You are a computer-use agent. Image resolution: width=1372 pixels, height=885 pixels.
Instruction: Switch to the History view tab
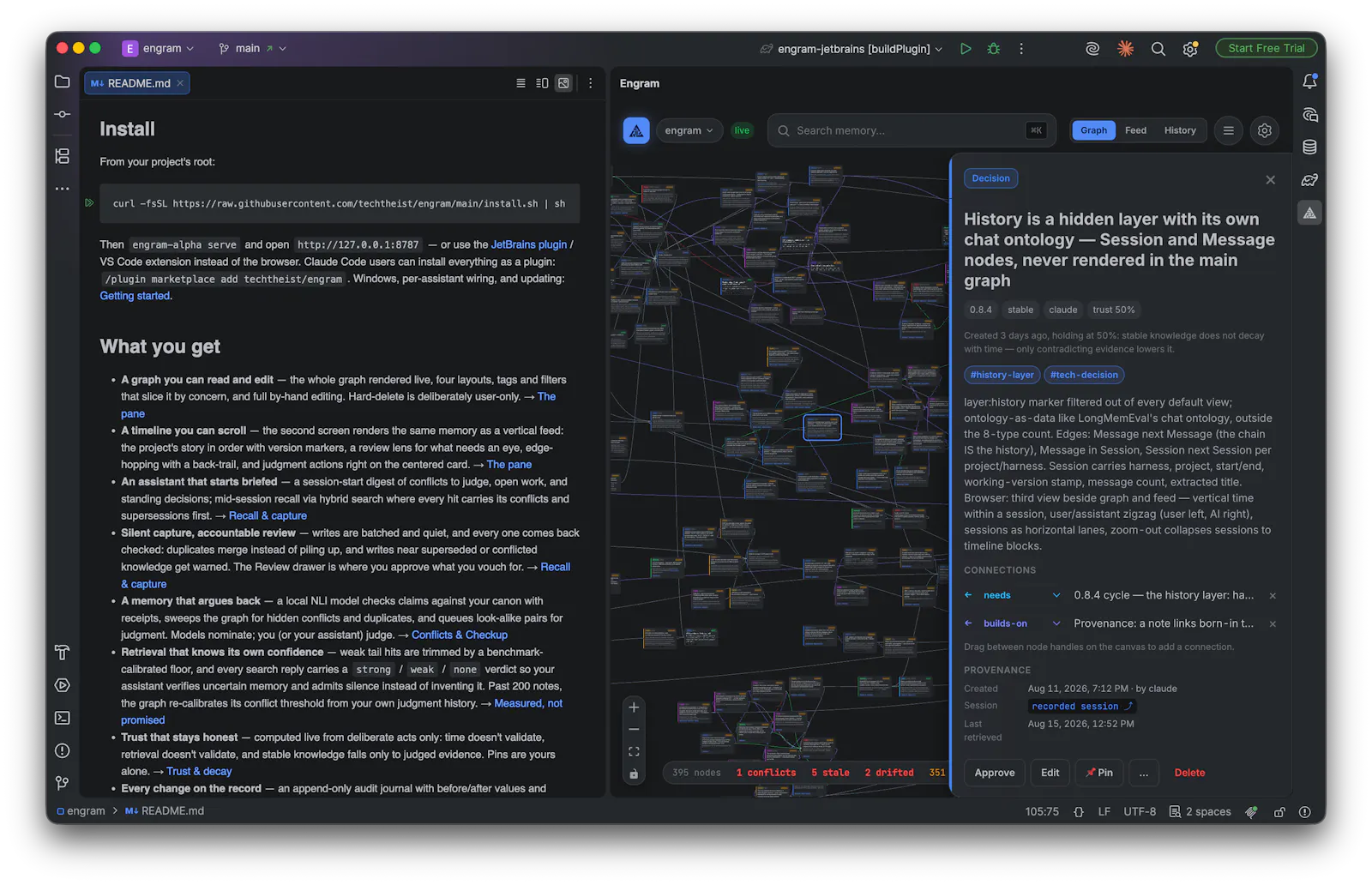[x=1180, y=130]
